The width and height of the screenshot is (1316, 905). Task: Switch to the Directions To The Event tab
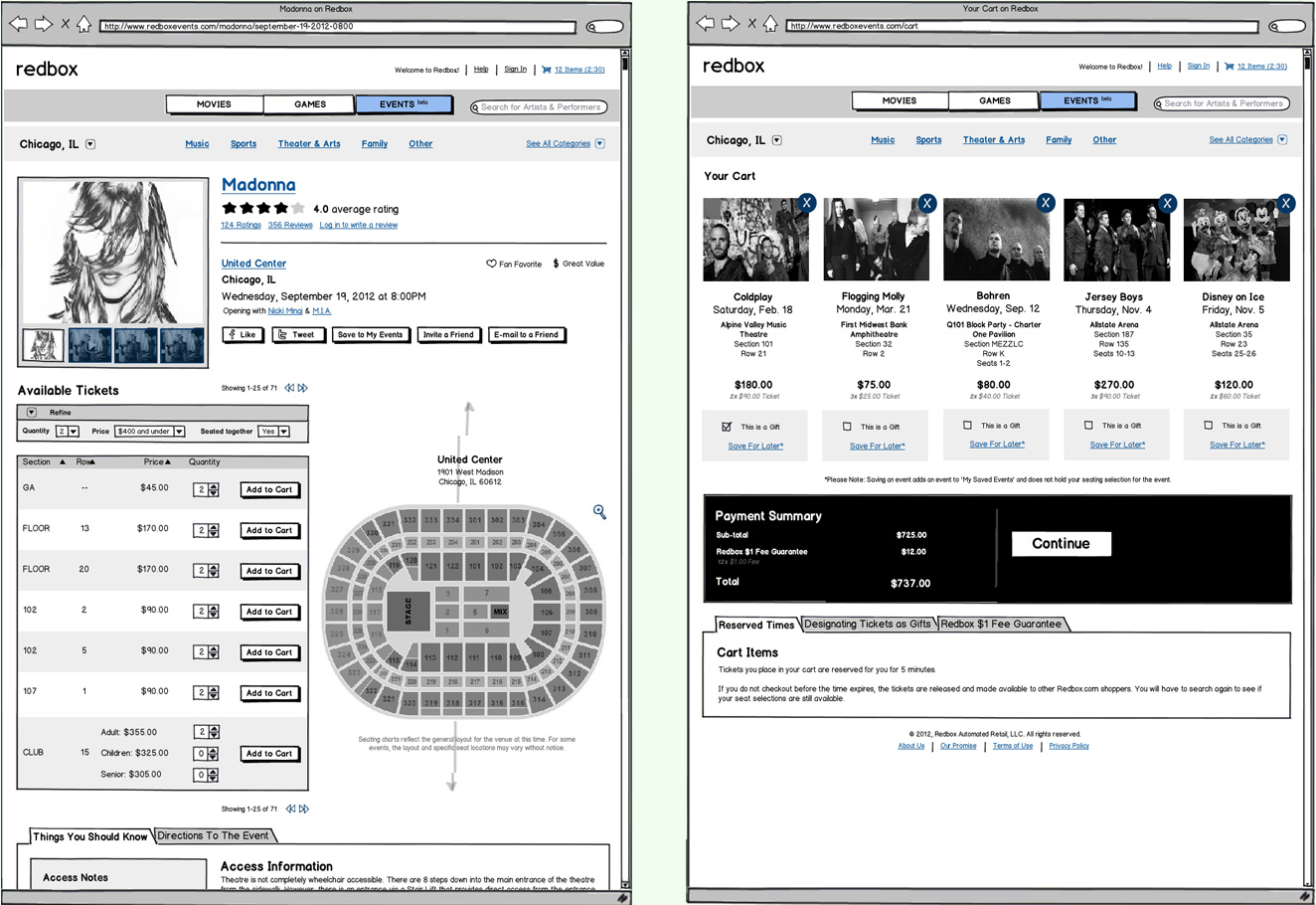pos(213,835)
